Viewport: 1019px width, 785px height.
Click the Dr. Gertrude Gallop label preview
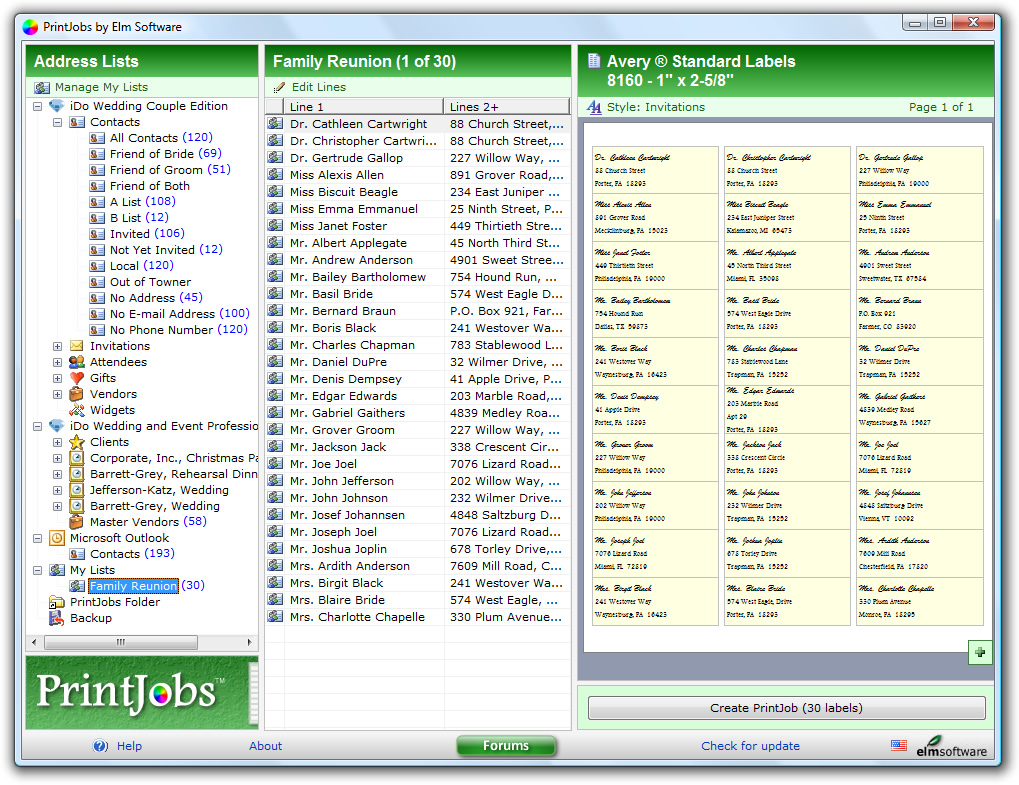click(919, 170)
